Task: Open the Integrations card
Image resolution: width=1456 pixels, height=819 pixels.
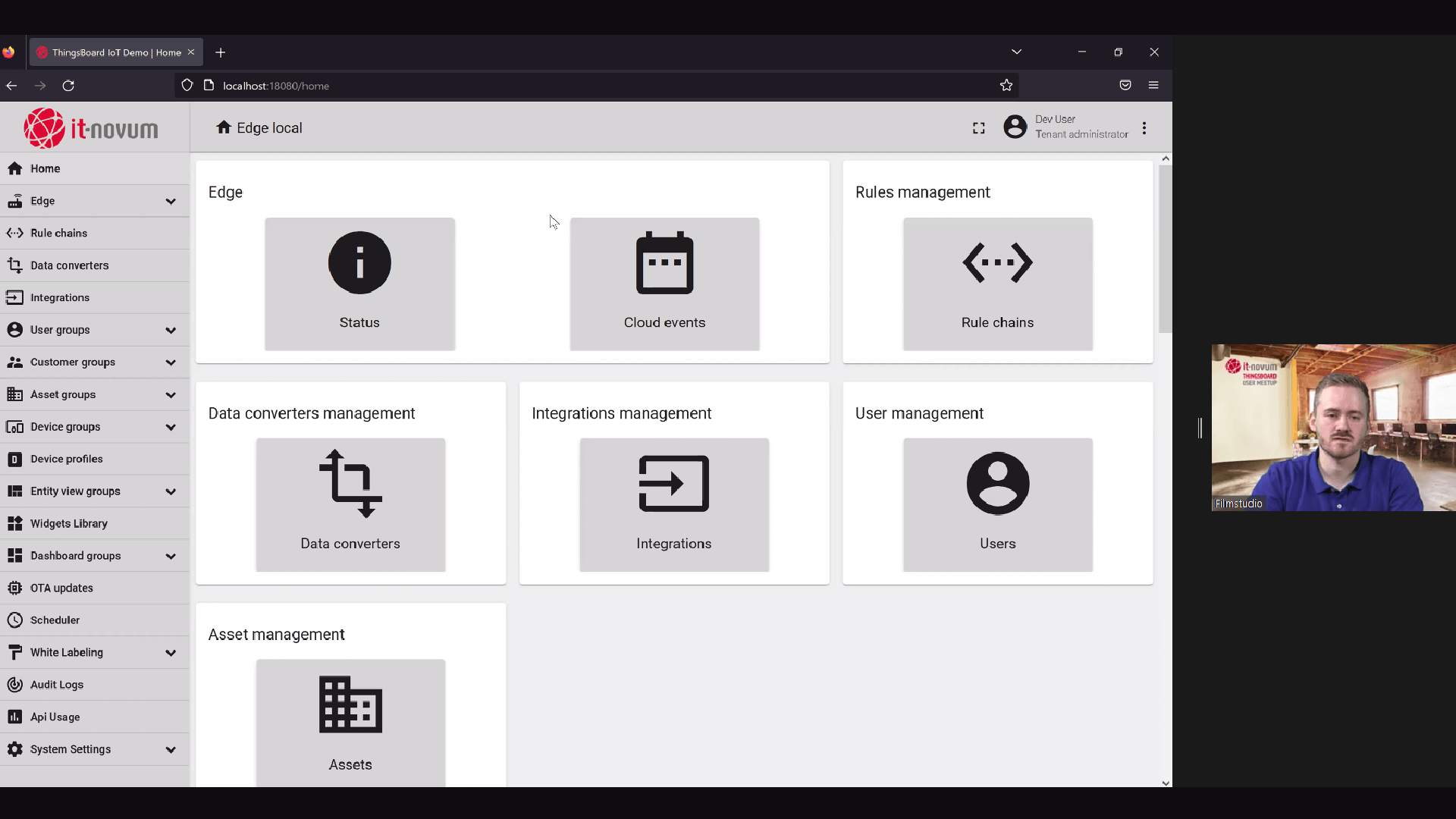Action: pos(673,504)
